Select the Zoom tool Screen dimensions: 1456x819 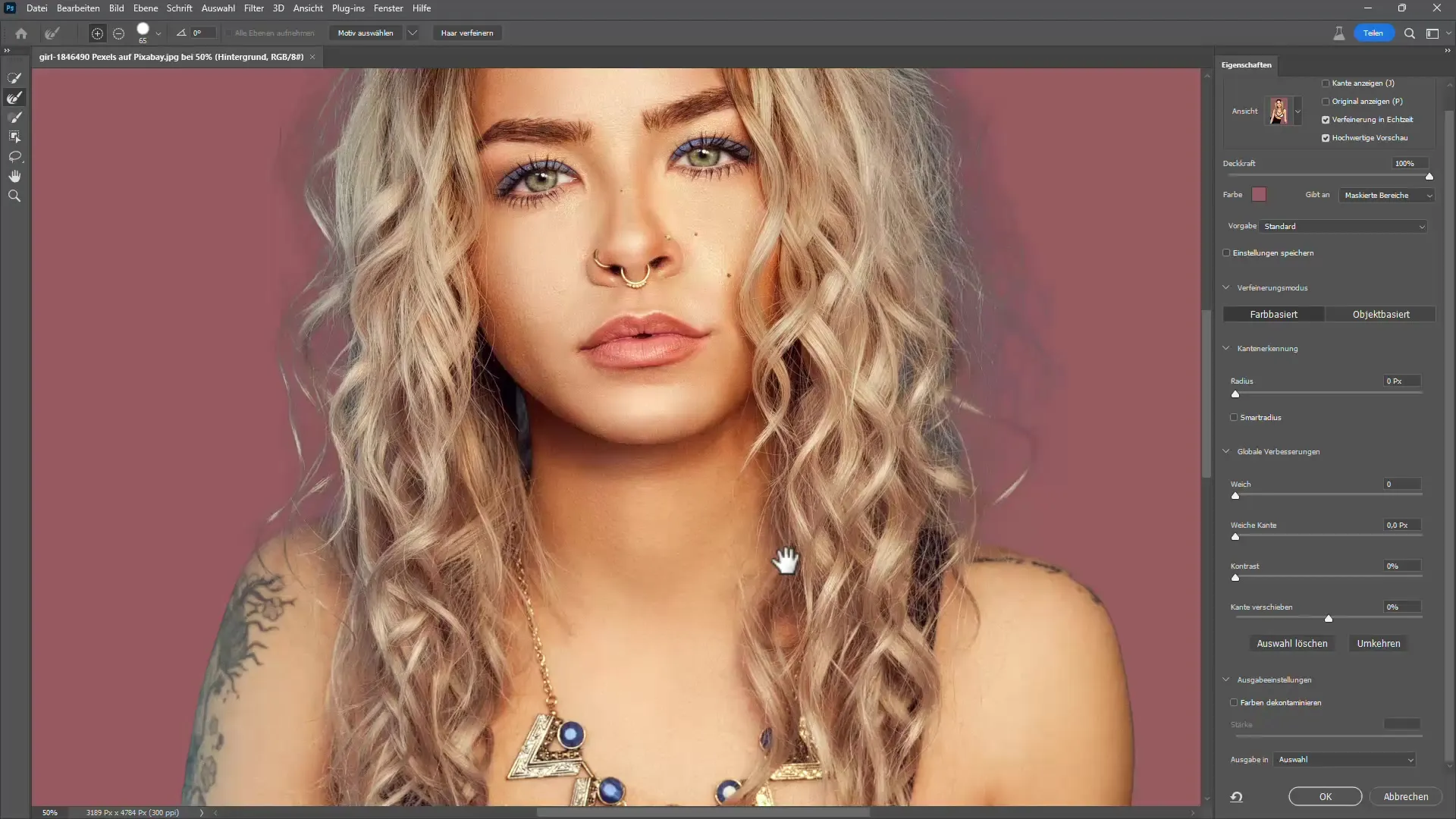(x=14, y=196)
